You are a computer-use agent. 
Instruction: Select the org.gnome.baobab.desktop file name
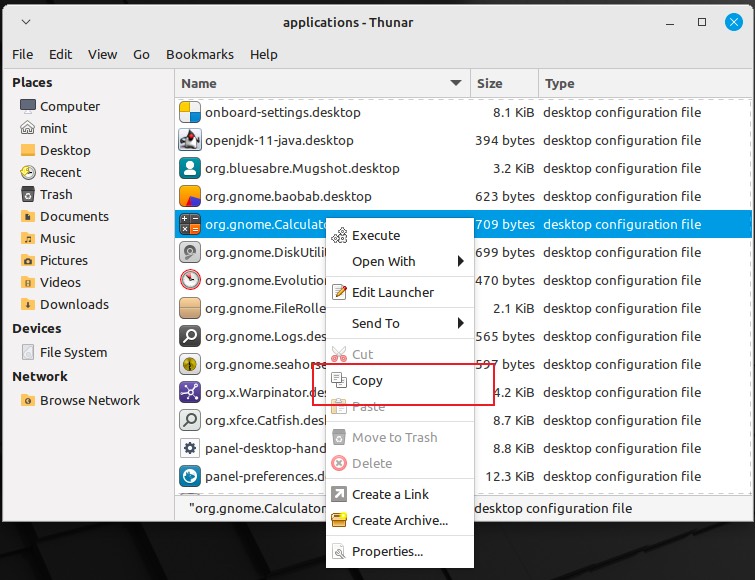[x=288, y=196]
